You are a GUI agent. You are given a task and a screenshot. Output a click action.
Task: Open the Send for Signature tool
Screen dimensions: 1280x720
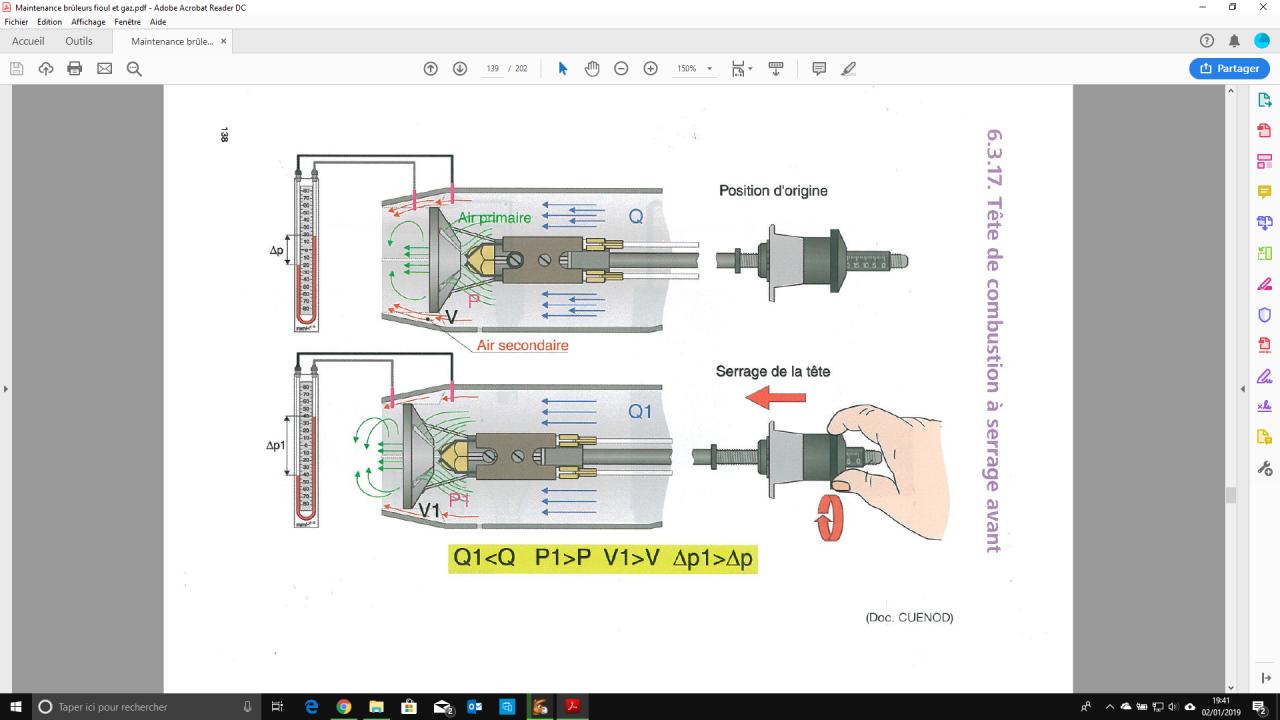point(1264,407)
